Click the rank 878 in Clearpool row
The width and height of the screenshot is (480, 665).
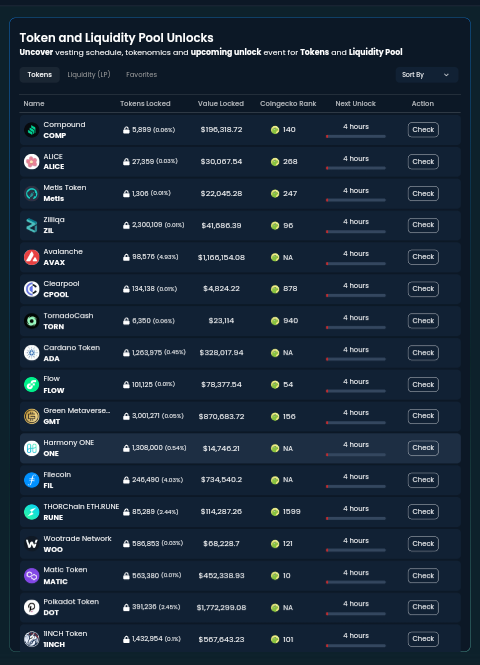(x=290, y=289)
